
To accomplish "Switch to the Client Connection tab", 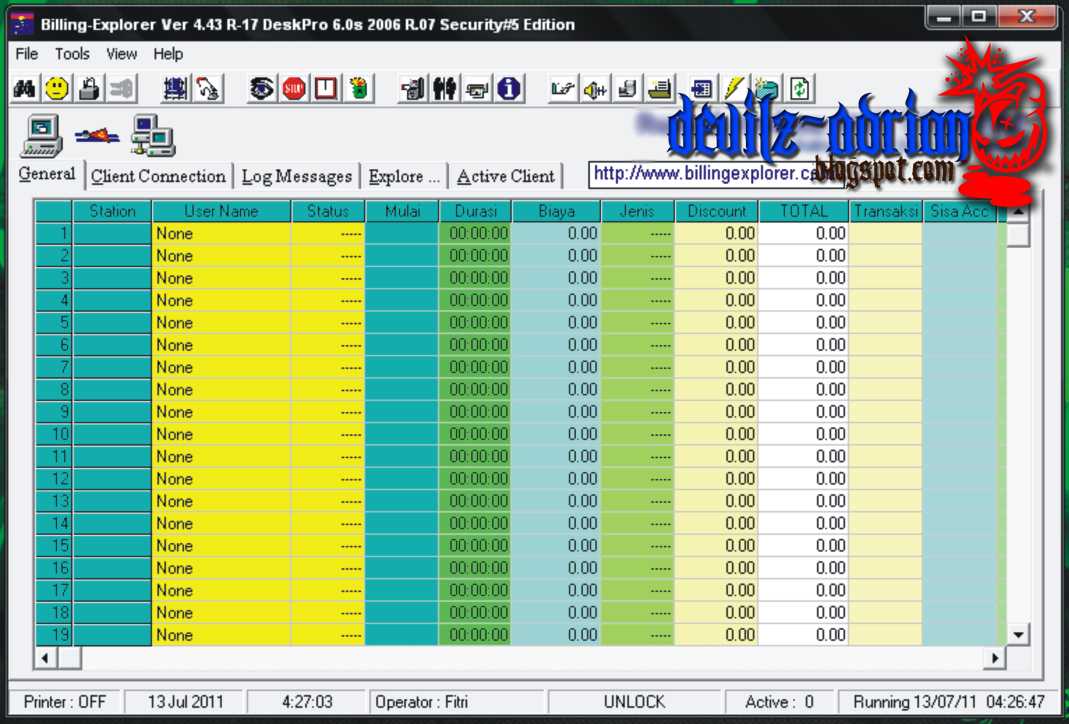I will click(x=158, y=177).
